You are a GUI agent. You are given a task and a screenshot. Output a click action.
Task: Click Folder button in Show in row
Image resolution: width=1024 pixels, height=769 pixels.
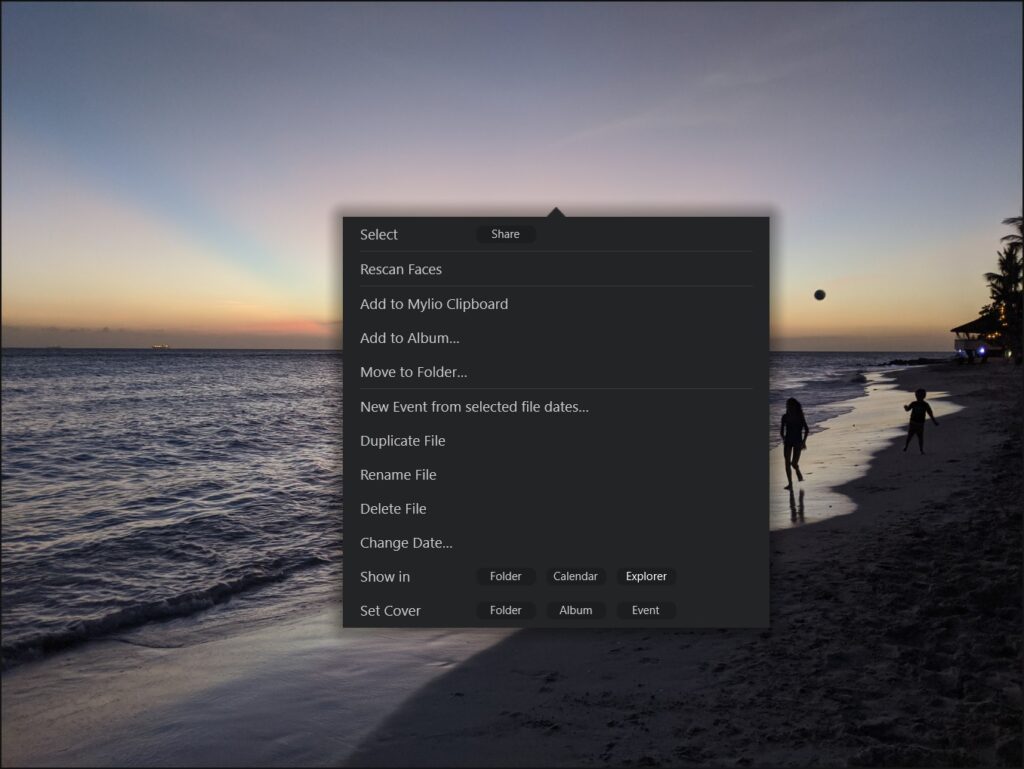click(505, 576)
